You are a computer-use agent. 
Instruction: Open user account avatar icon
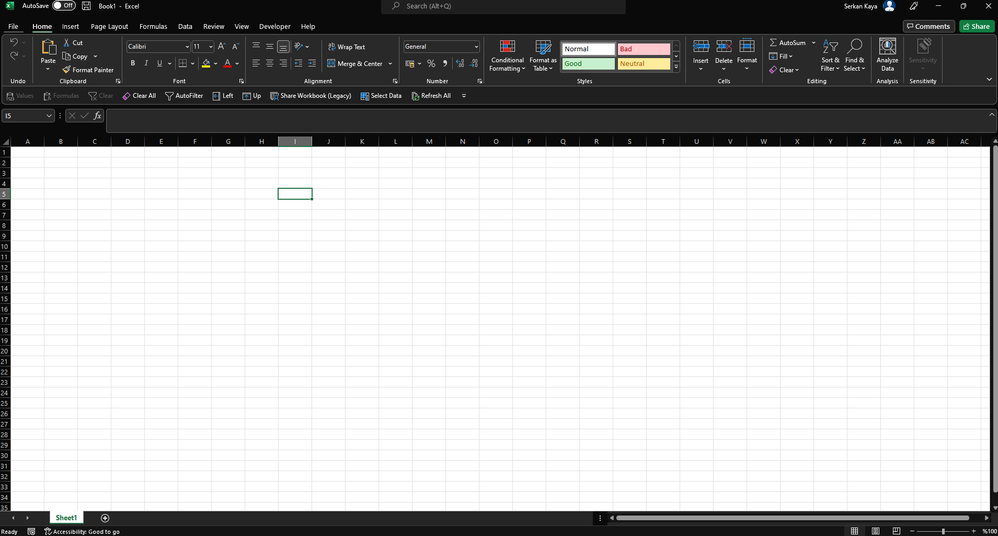tap(889, 6)
